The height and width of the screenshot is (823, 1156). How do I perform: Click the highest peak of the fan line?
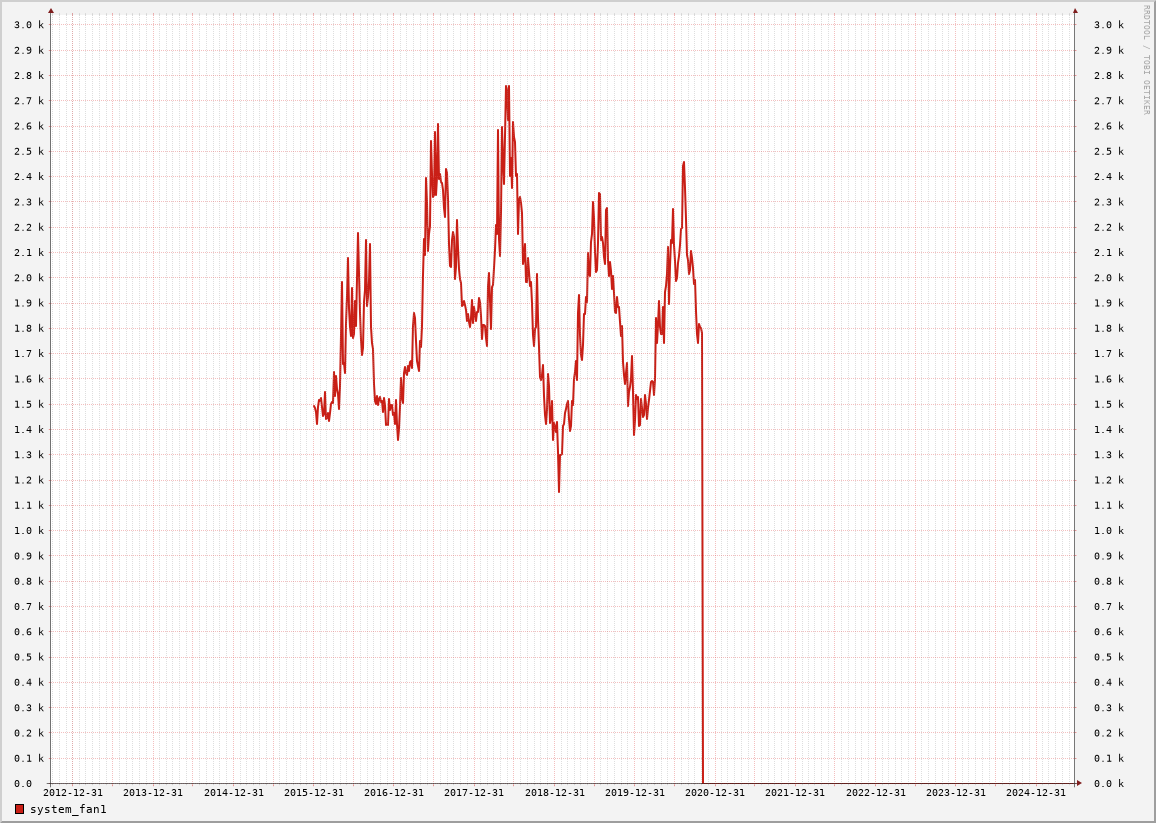[507, 87]
